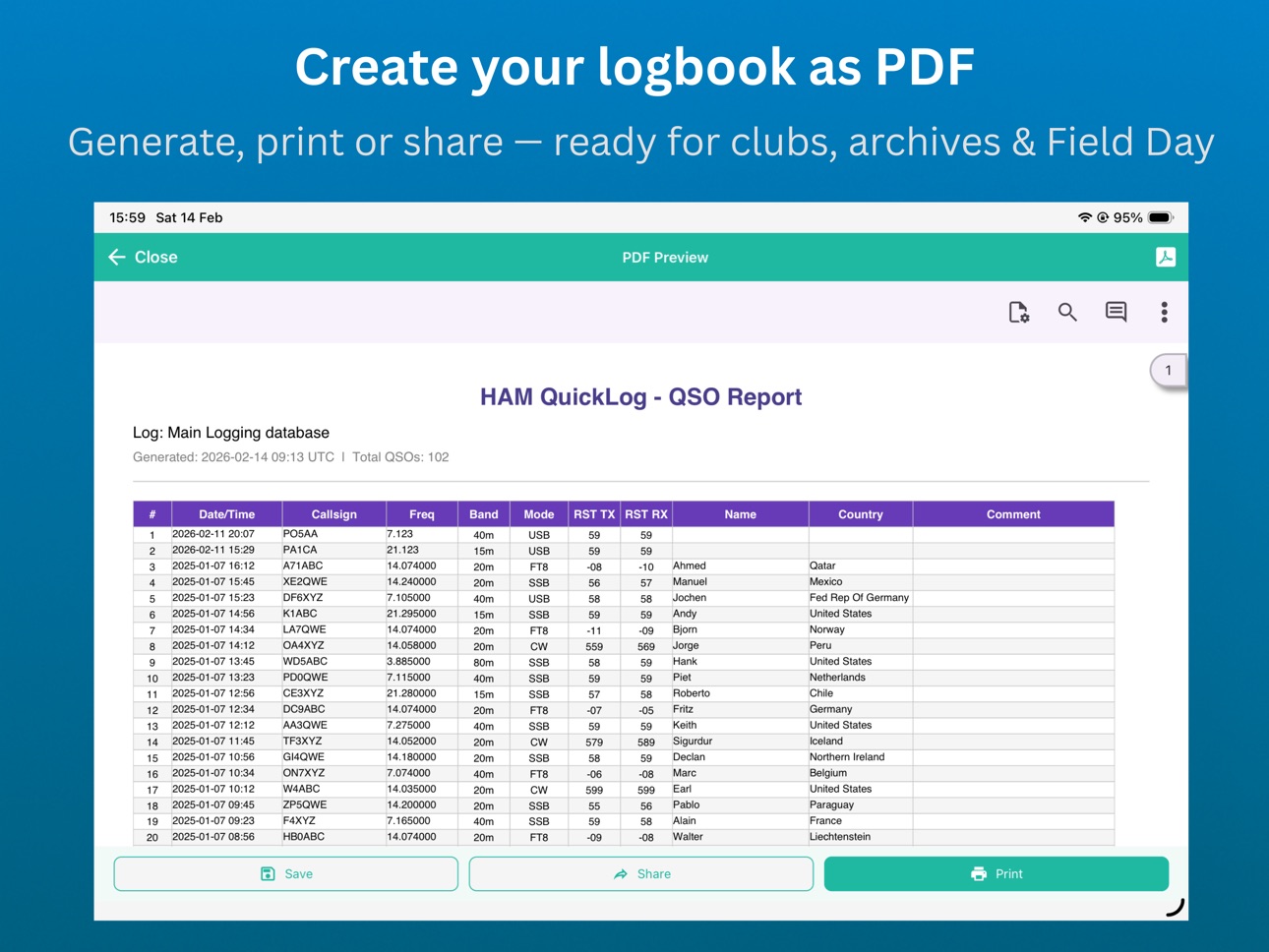The height and width of the screenshot is (952, 1269).
Task: Click Log: Main Logging database text
Action: click(x=231, y=433)
